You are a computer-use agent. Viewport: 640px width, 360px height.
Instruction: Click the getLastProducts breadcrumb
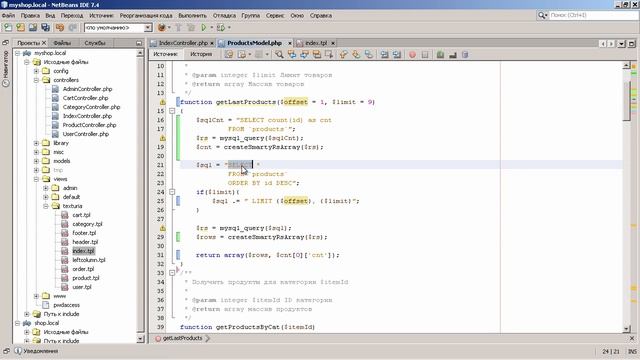pyautogui.click(x=182, y=338)
